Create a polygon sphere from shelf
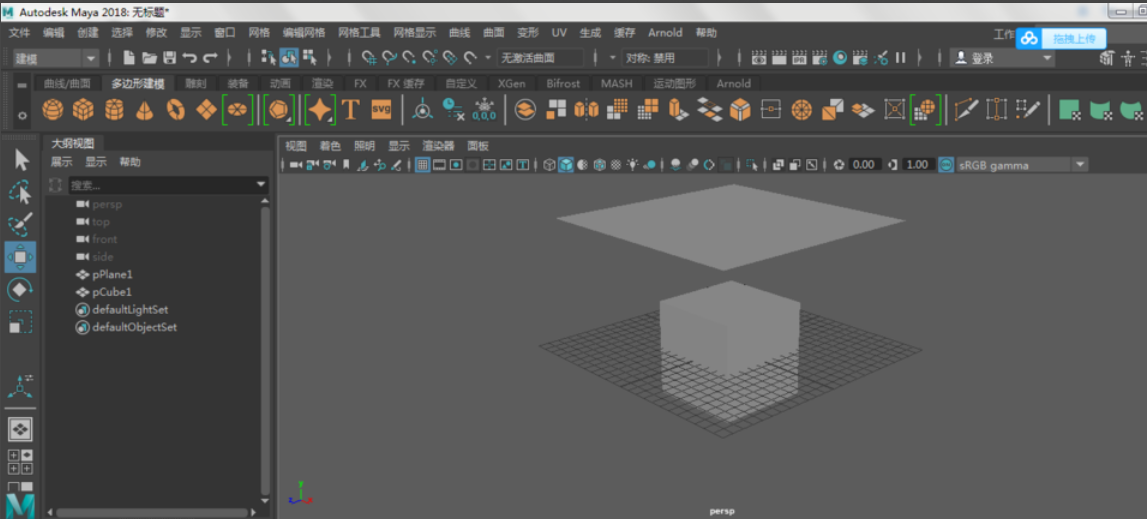The image size is (1147, 519). [x=53, y=110]
